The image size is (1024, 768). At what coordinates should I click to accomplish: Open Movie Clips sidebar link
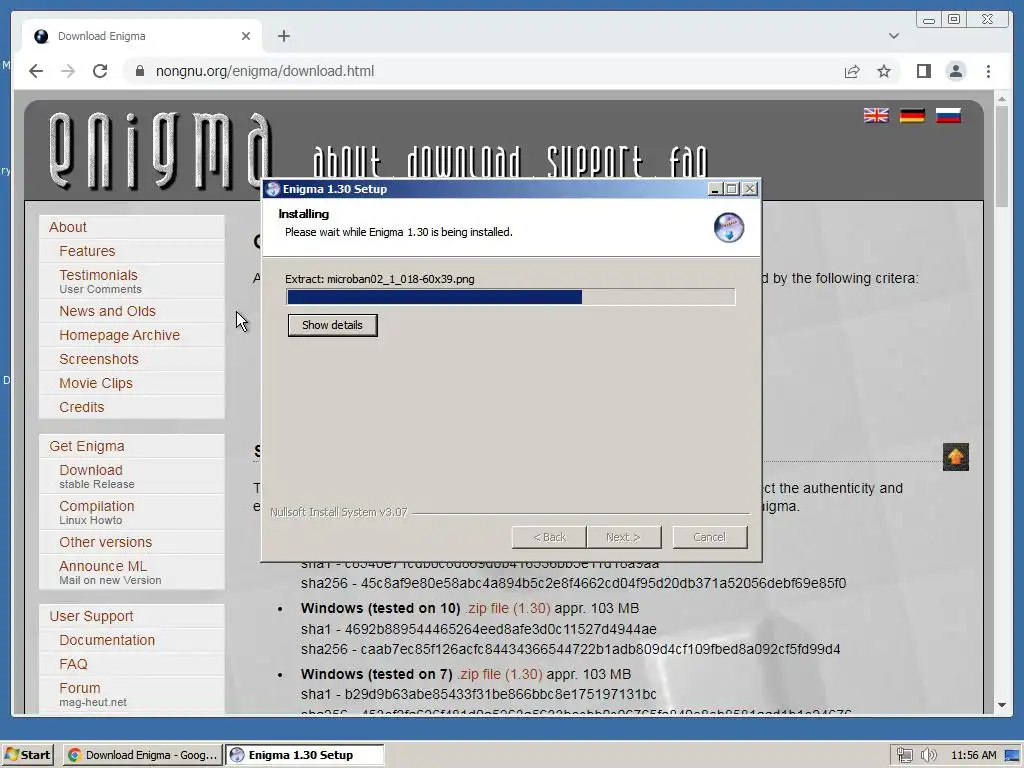[x=96, y=383]
